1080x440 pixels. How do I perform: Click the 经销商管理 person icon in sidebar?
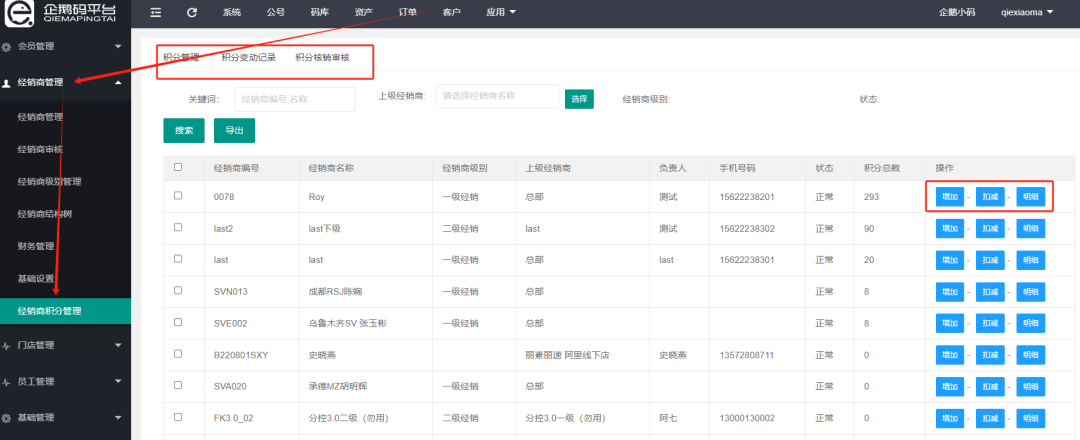pos(8,83)
